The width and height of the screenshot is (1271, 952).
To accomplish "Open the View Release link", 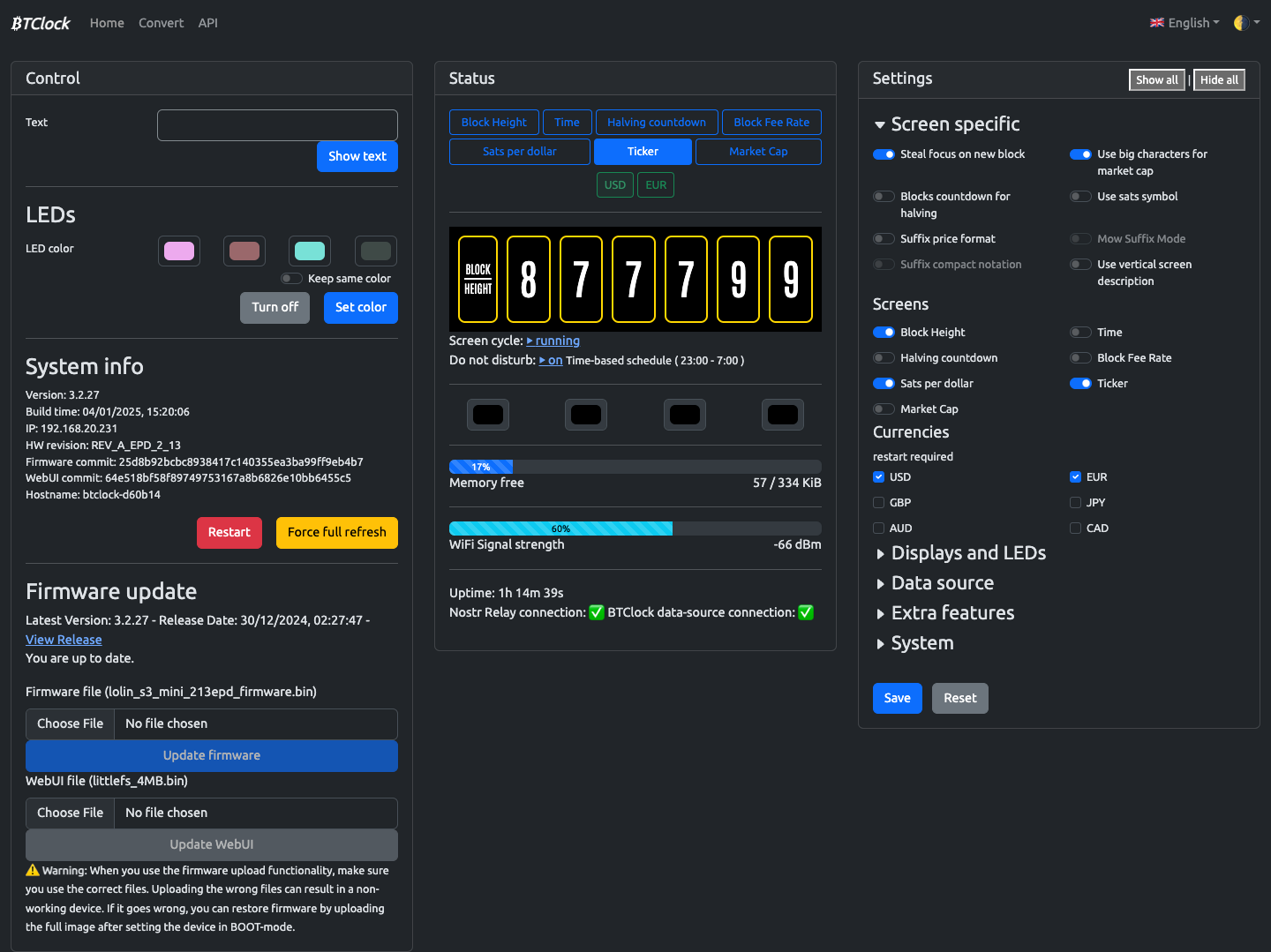I will 64,640.
